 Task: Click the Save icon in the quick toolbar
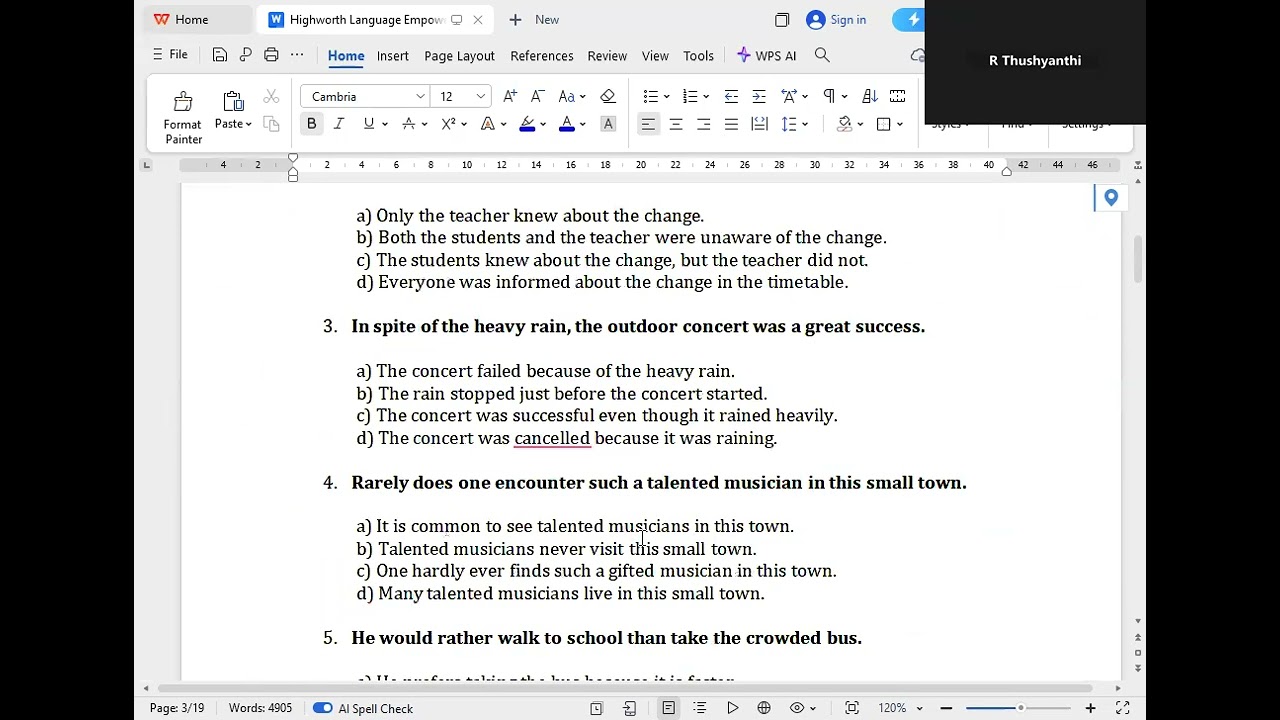220,55
